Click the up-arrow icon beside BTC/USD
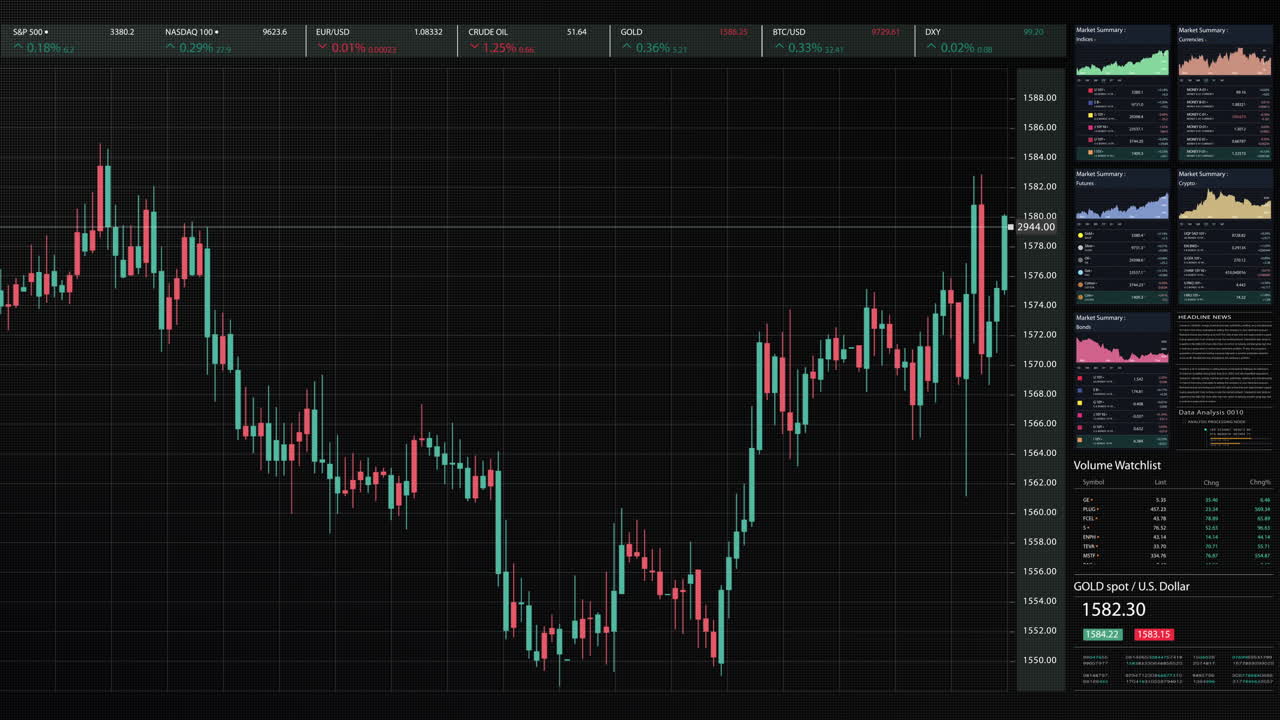This screenshot has width=1280, height=720. [779, 46]
